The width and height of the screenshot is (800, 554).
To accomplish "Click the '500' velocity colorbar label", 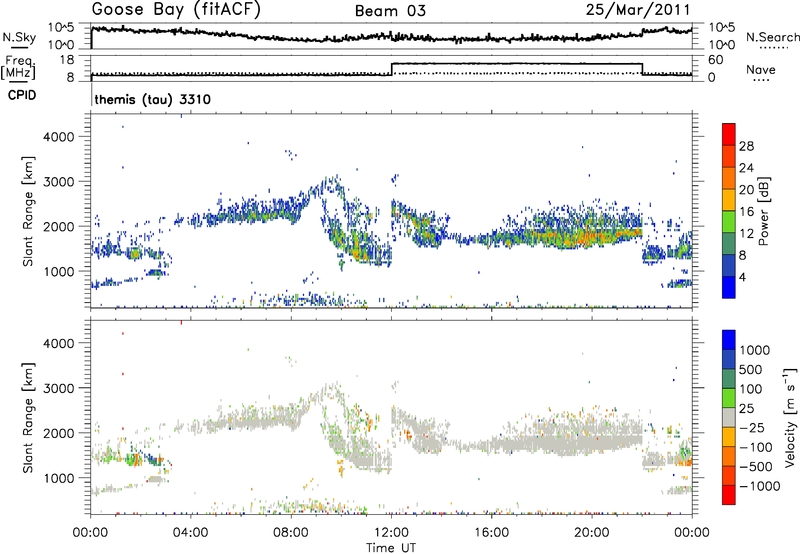I will (x=752, y=370).
